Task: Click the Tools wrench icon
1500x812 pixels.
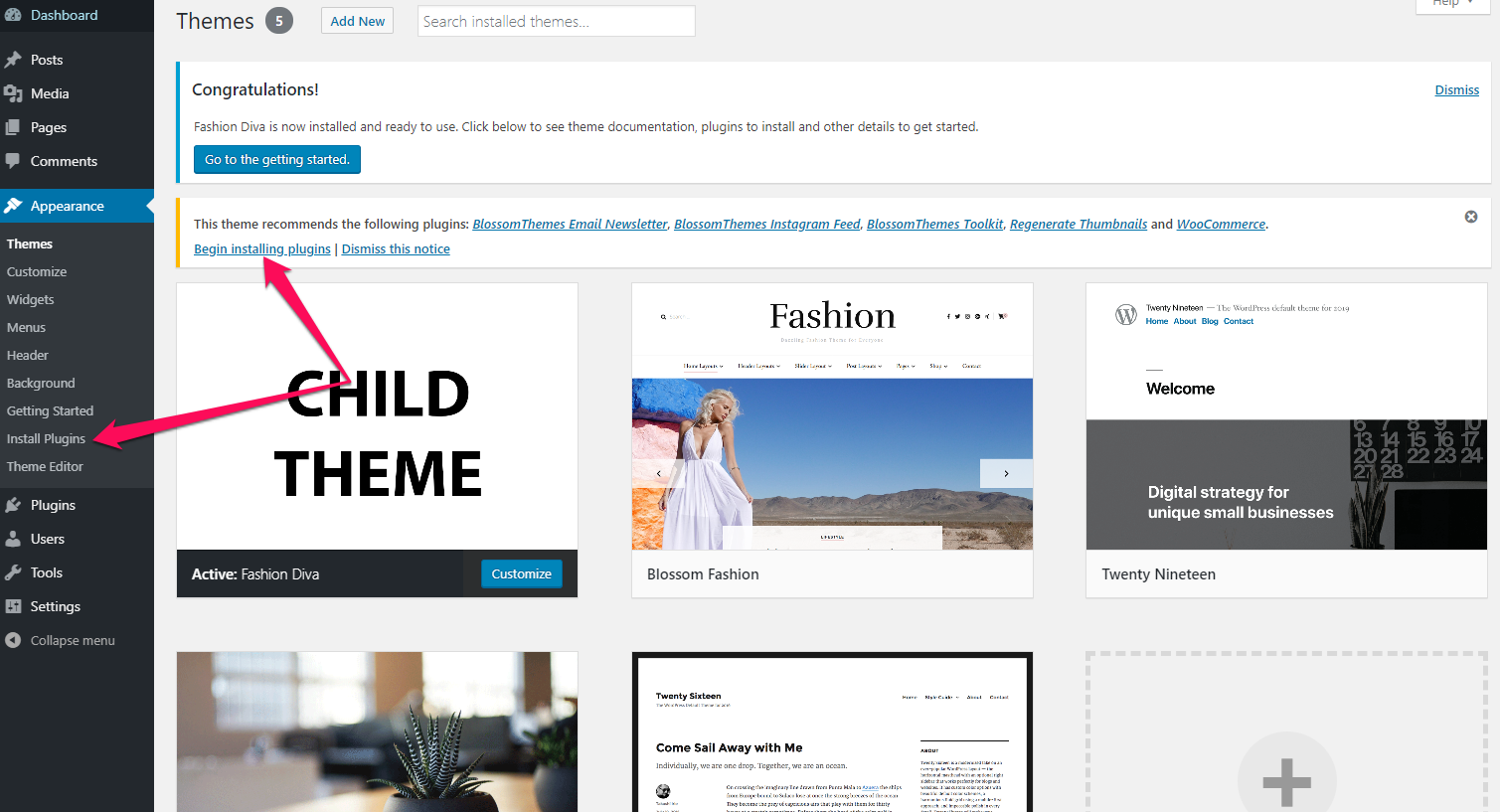Action: 13,572
